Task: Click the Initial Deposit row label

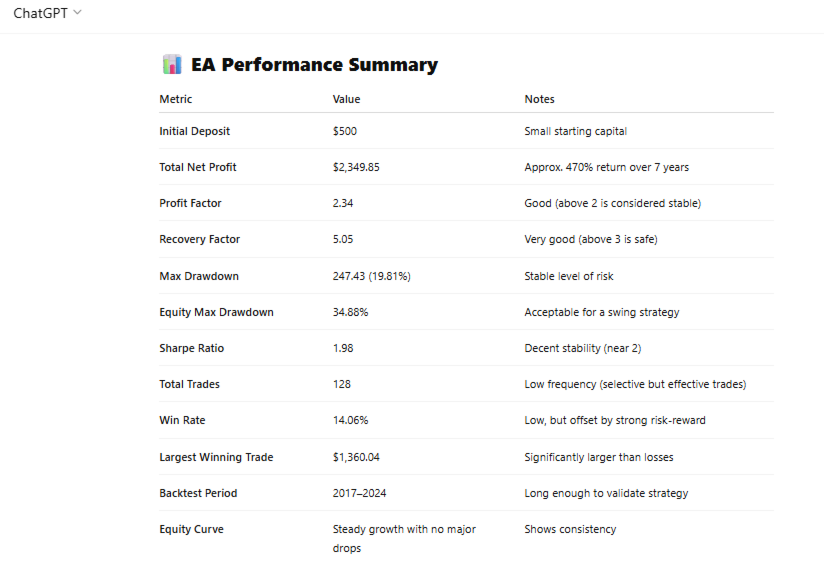Action: [194, 131]
